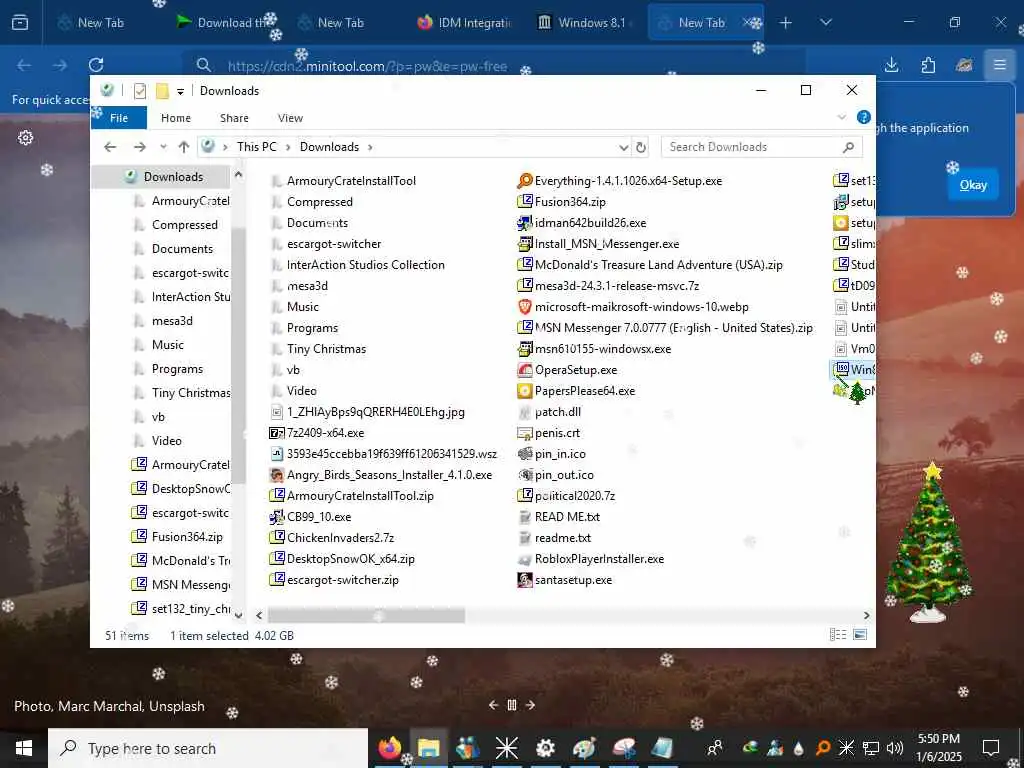
Task: Open Customize Quick Access Toolbar dropdown
Action: pos(180,91)
